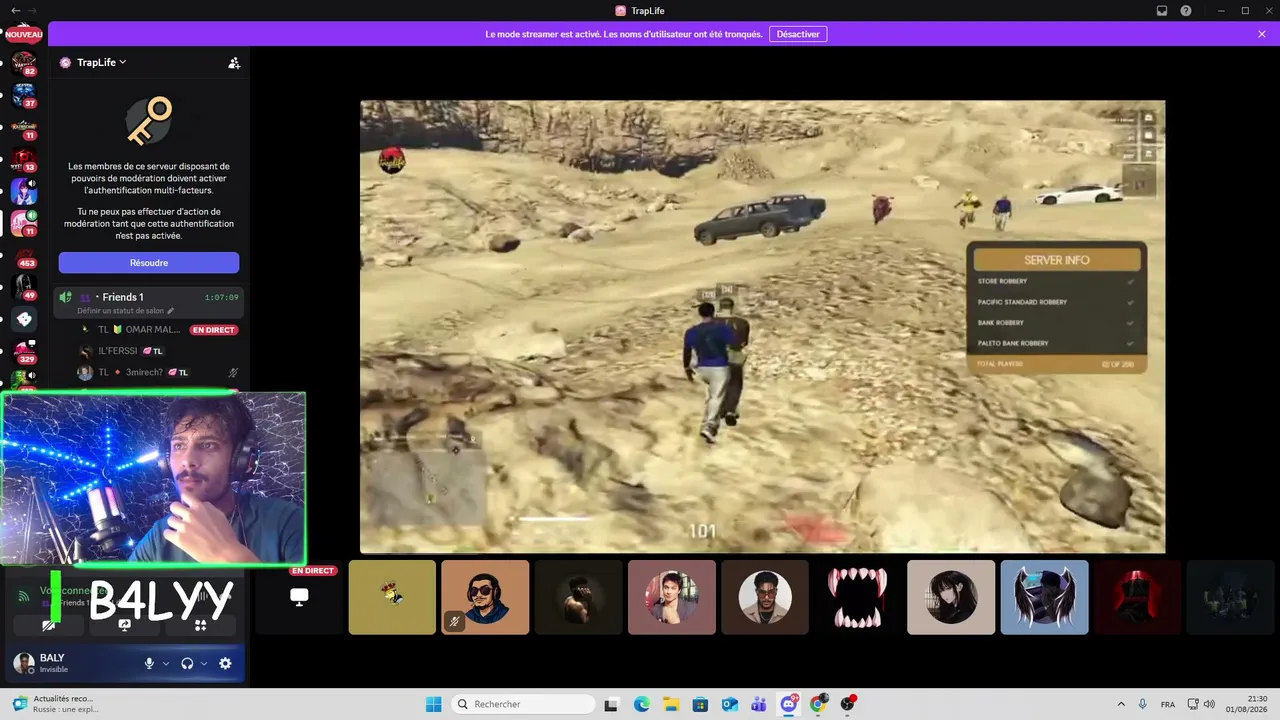Click the Rechercher taskbar search box
The image size is (1280, 720).
click(x=523, y=704)
